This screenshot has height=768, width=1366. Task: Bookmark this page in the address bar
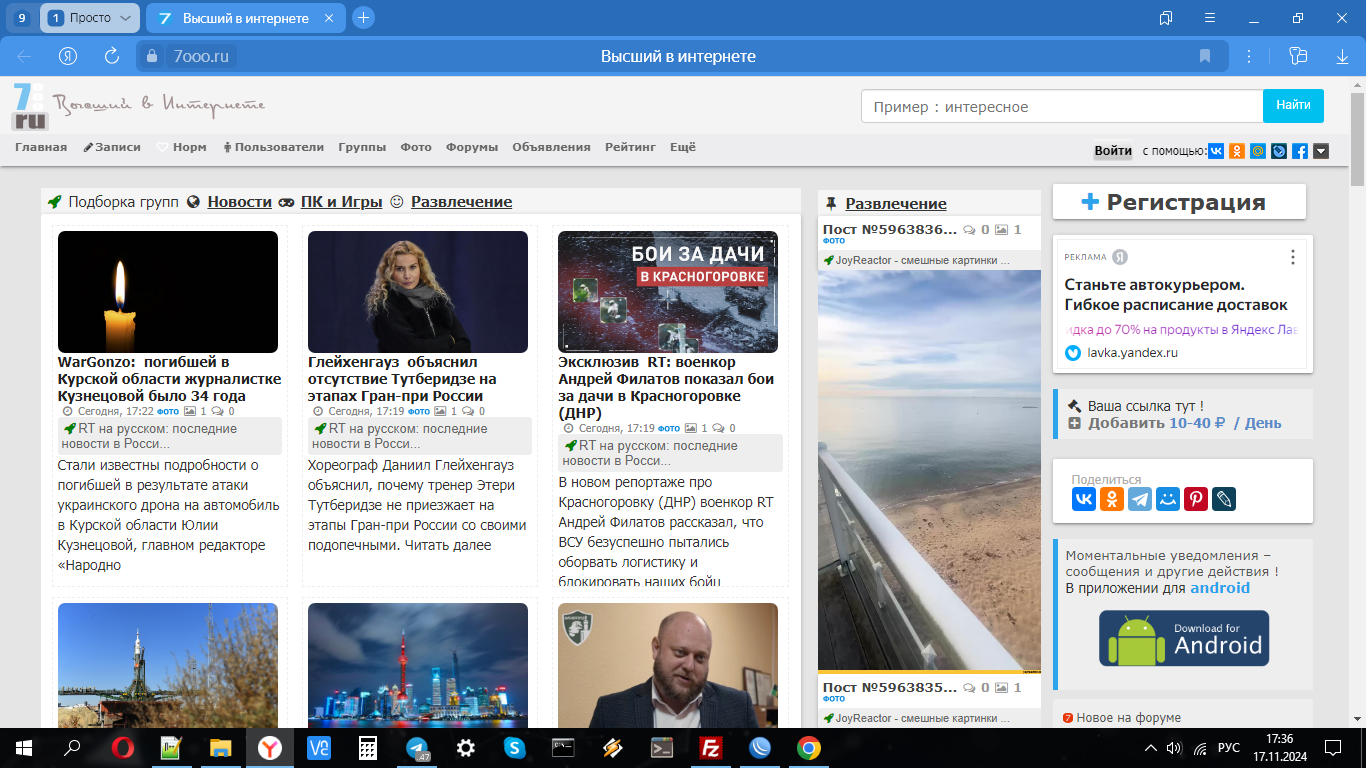pos(1205,56)
